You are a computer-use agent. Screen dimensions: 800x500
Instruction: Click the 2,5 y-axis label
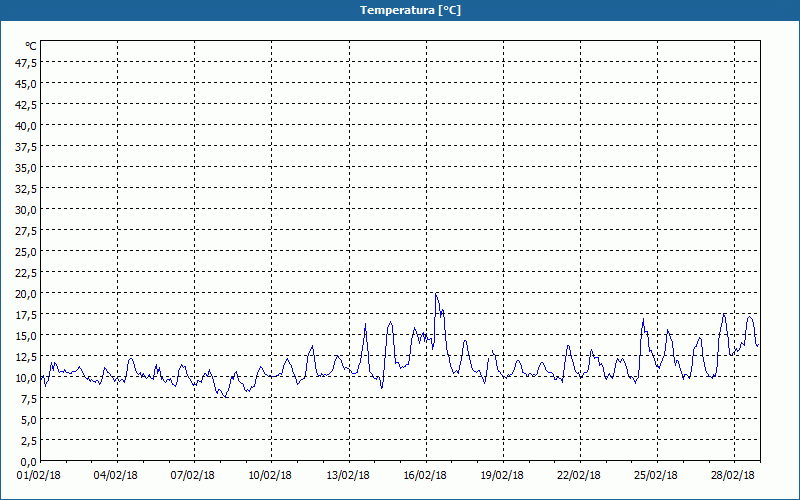[29, 441]
